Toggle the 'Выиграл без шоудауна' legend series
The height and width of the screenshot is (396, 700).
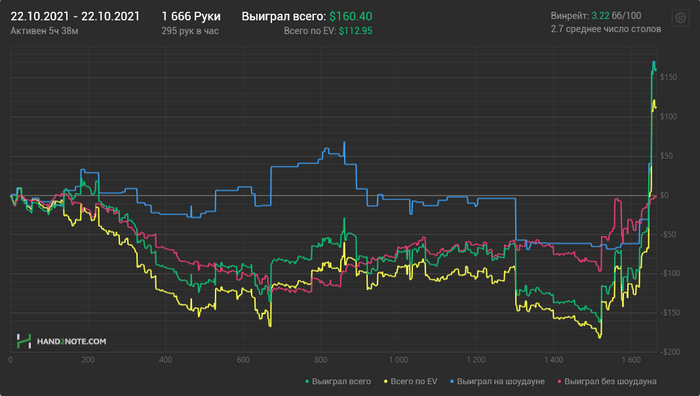pyautogui.click(x=607, y=381)
